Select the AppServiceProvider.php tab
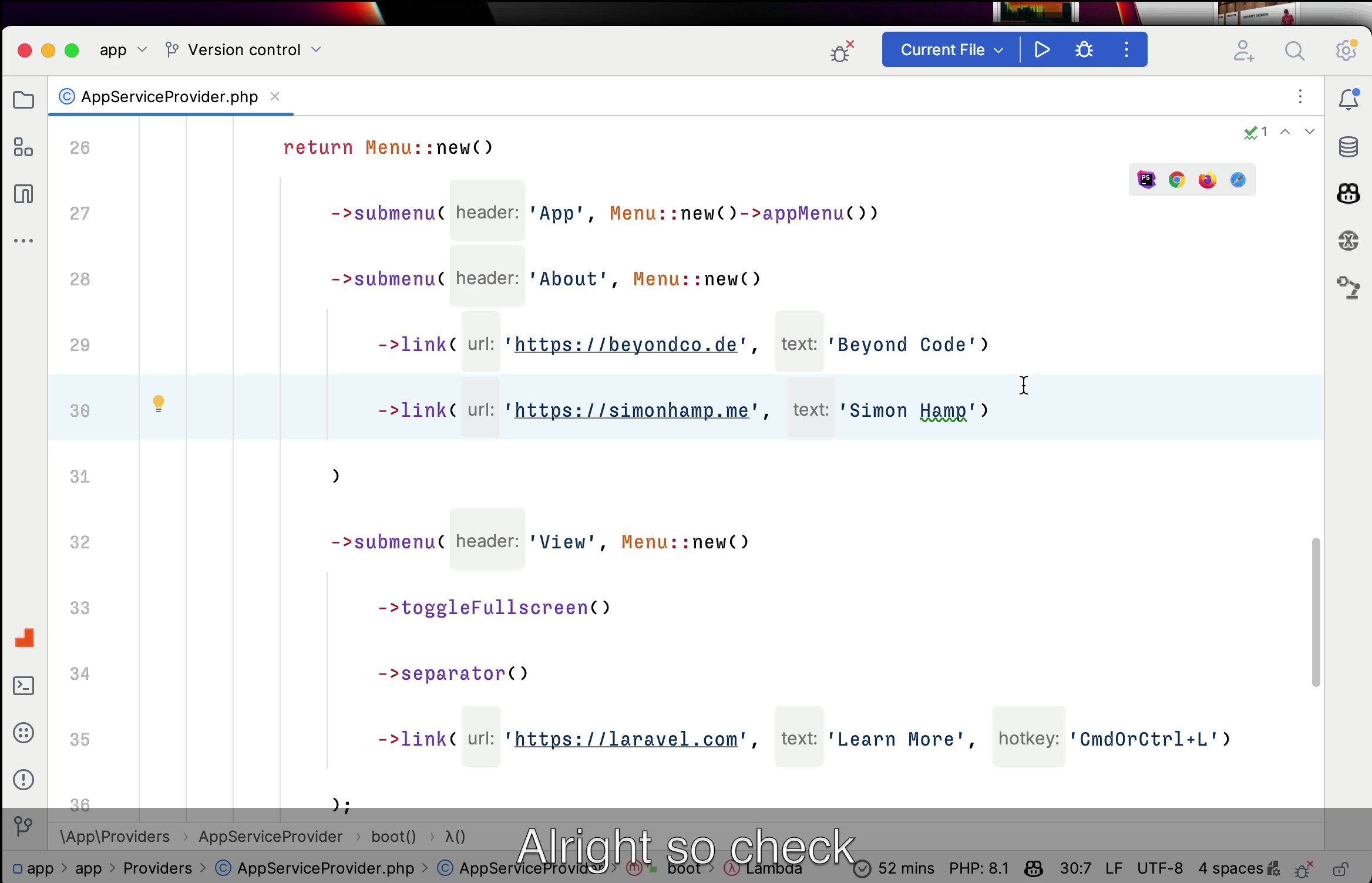Image resolution: width=1372 pixels, height=883 pixels. pos(169,96)
